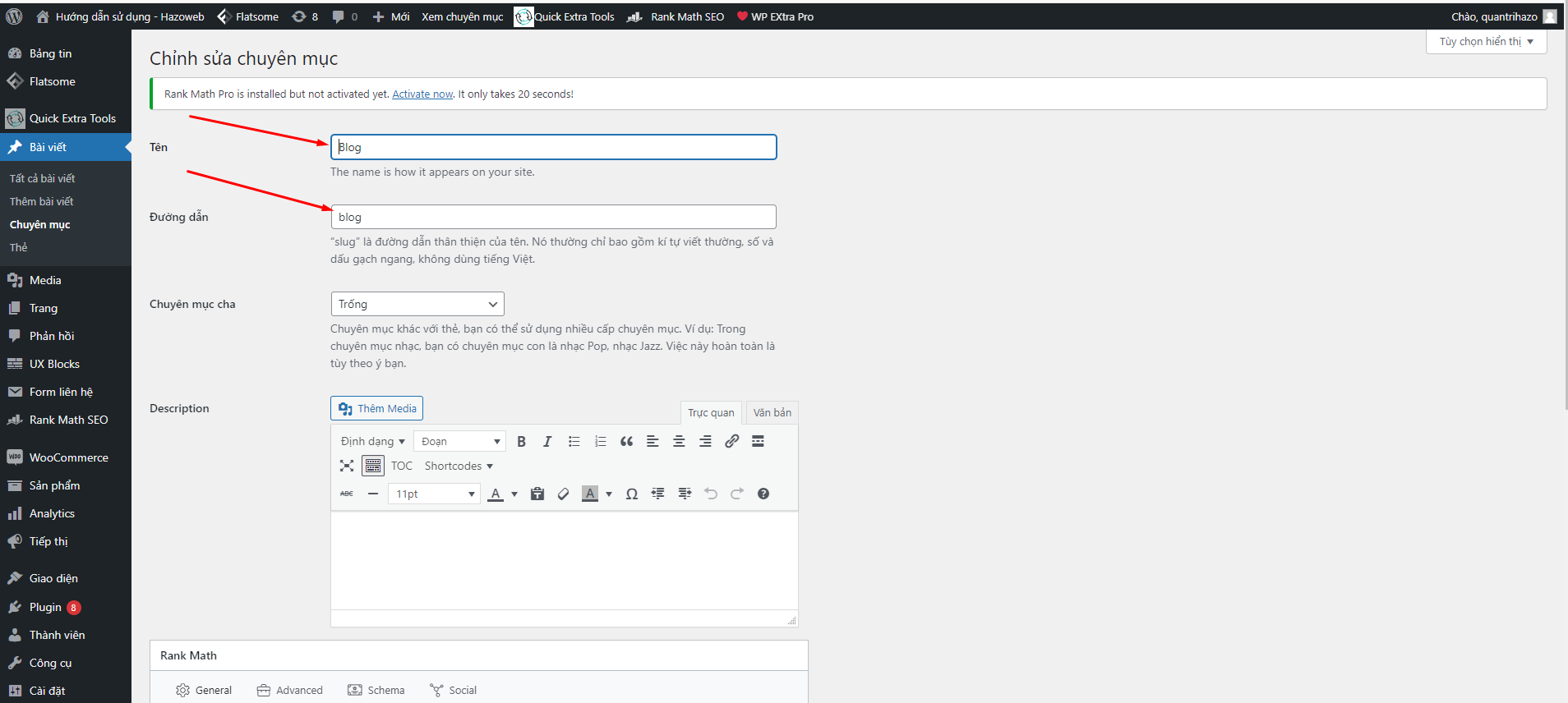Open the Chuyên mục cha dropdown
1568x703 pixels.
417,304
